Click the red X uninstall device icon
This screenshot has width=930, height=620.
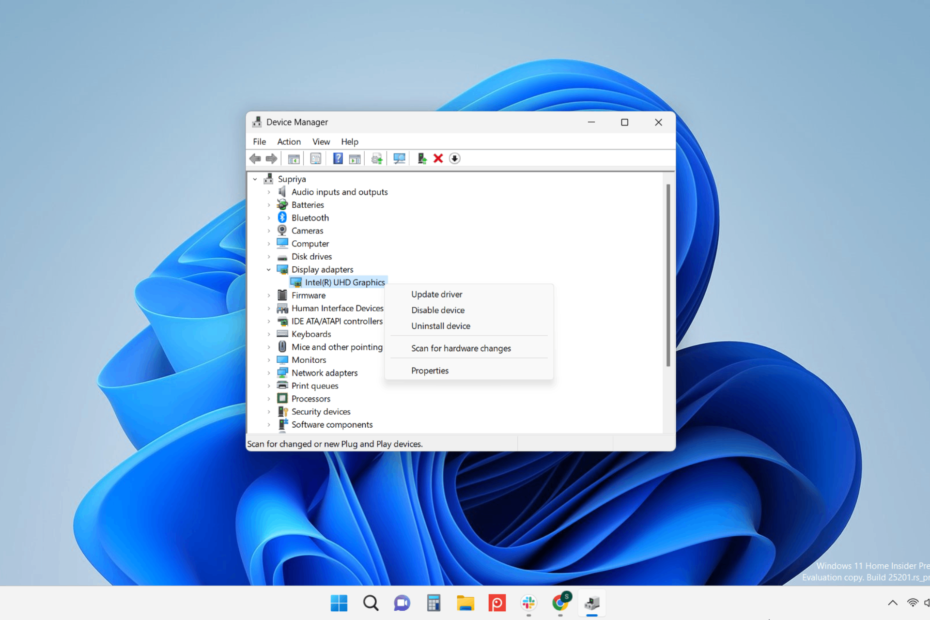tap(438, 158)
